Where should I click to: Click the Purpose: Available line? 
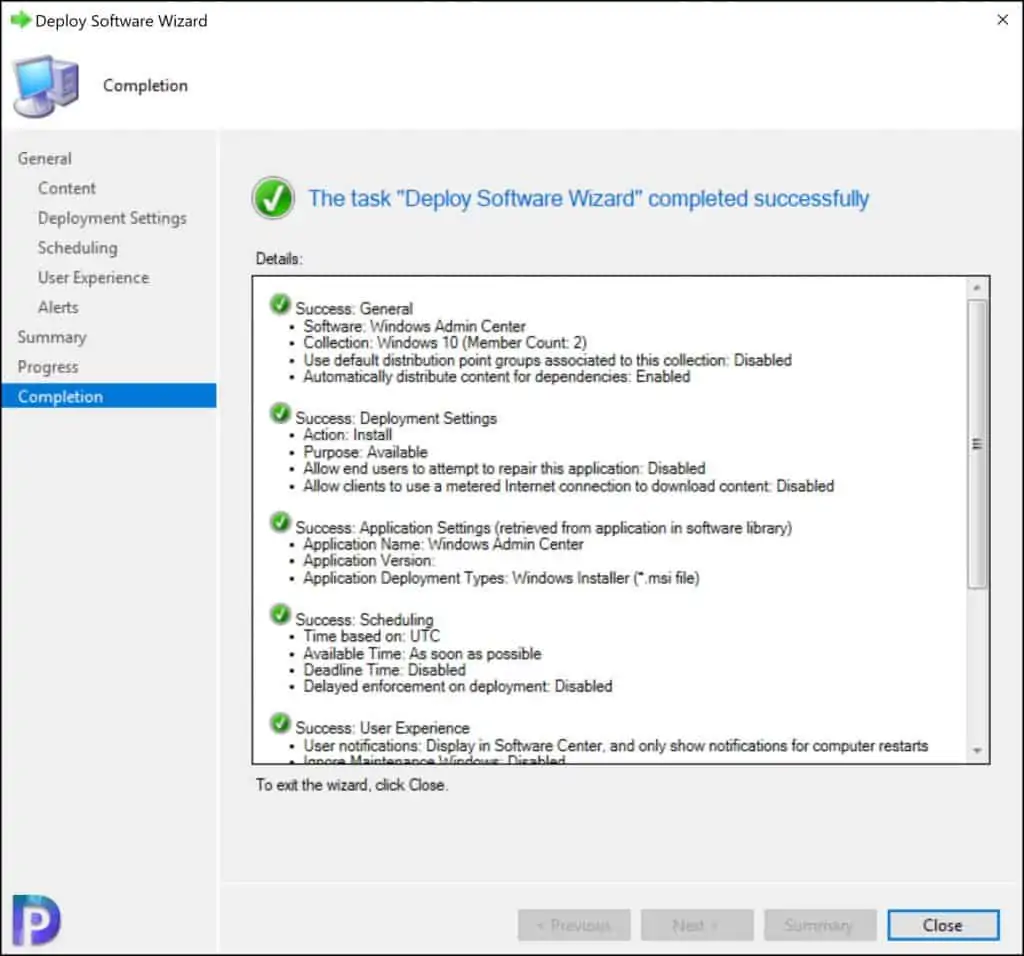point(365,452)
